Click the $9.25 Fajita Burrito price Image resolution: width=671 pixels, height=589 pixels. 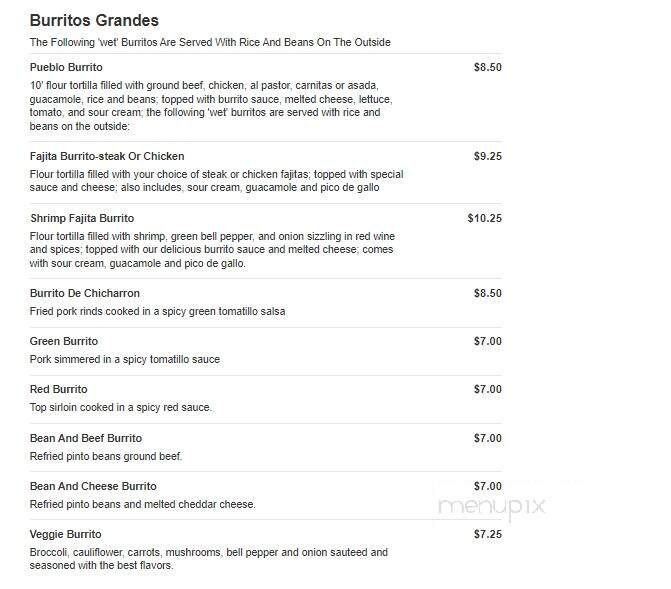(x=487, y=156)
